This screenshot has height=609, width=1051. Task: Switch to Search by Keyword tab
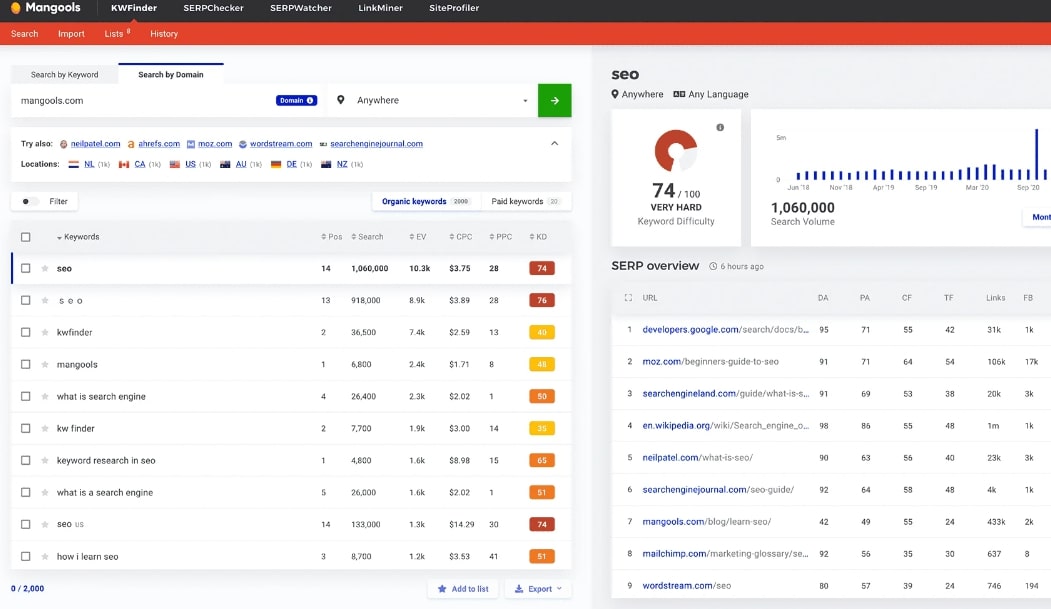64,74
